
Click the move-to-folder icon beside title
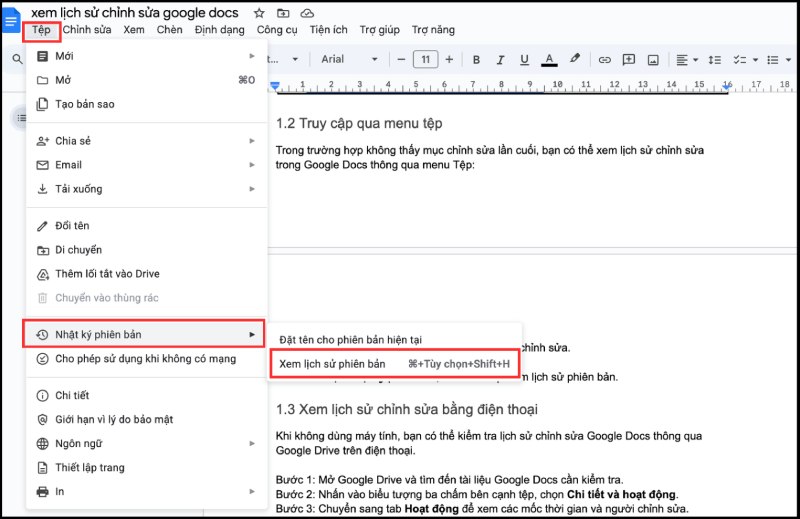(x=283, y=13)
